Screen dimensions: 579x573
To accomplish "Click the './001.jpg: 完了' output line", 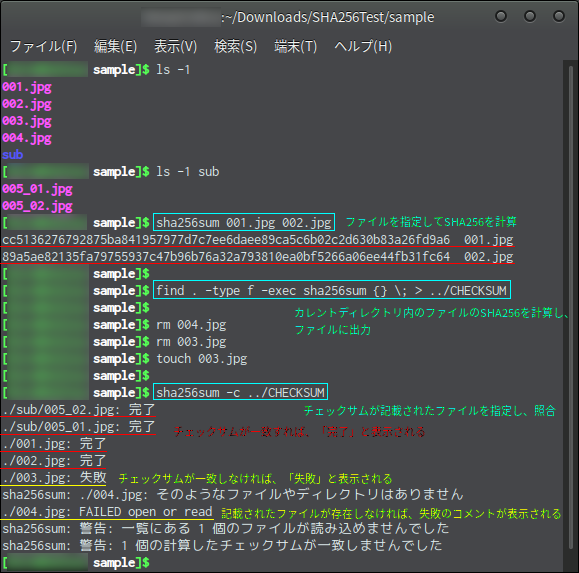I will [x=54, y=444].
